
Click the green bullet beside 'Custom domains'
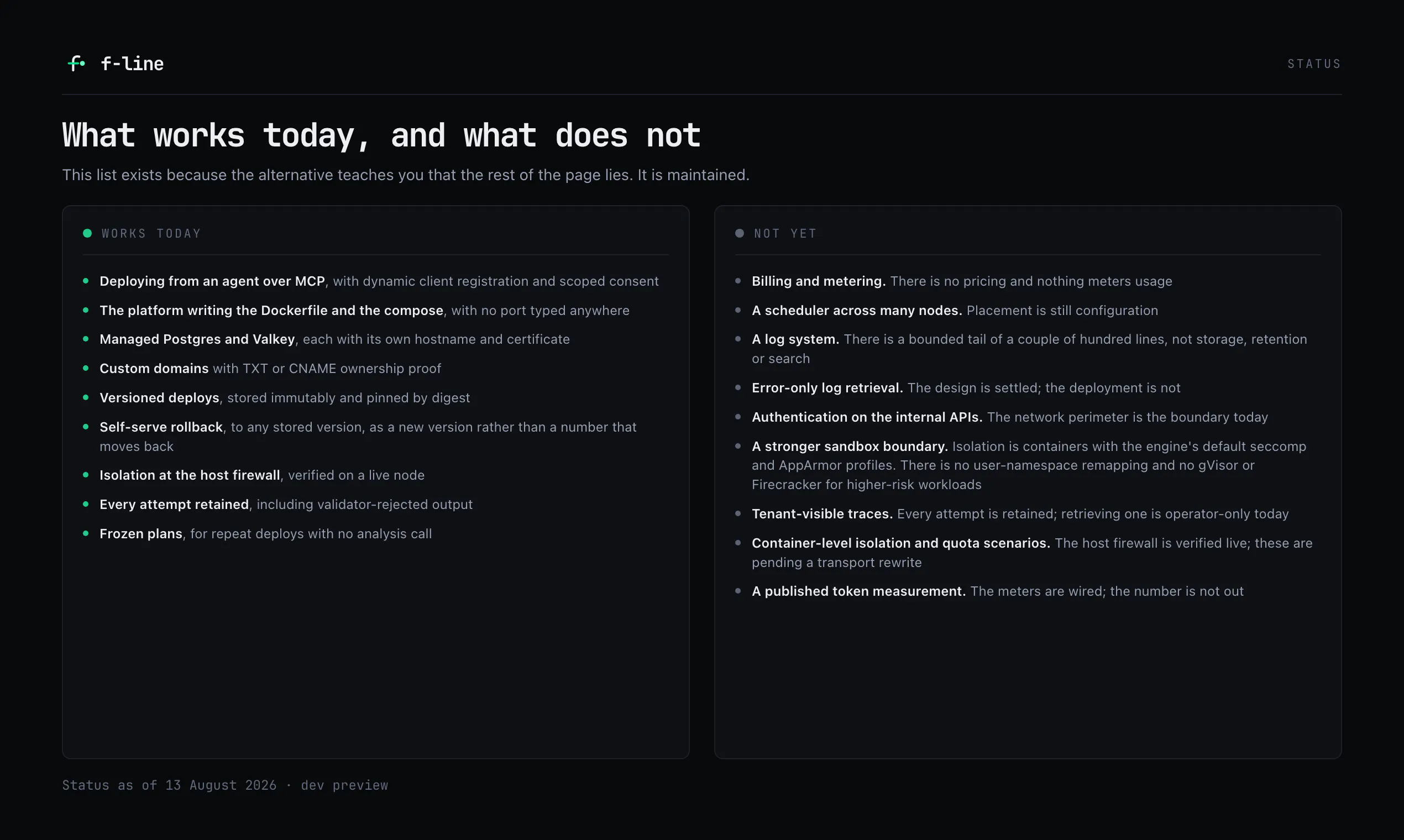coord(86,368)
